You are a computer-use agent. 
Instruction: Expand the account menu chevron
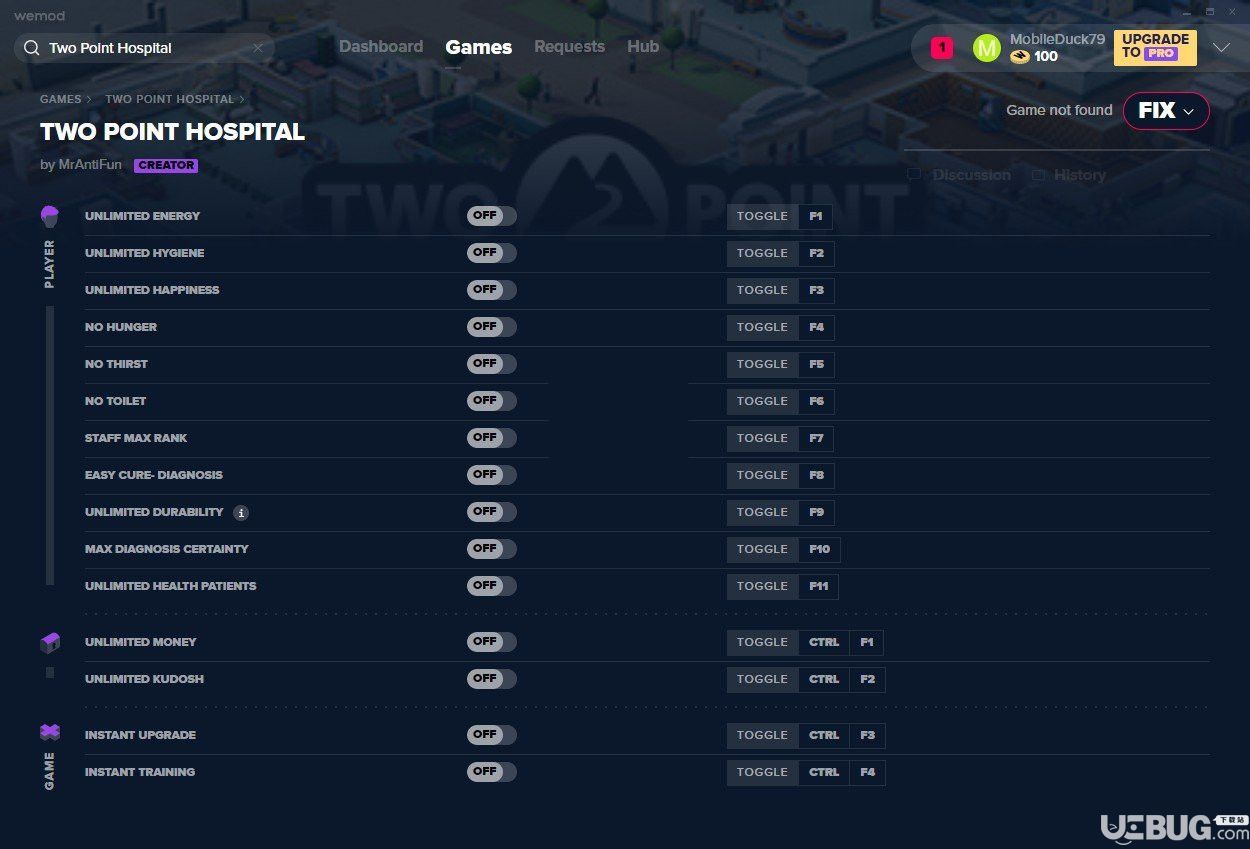1221,47
